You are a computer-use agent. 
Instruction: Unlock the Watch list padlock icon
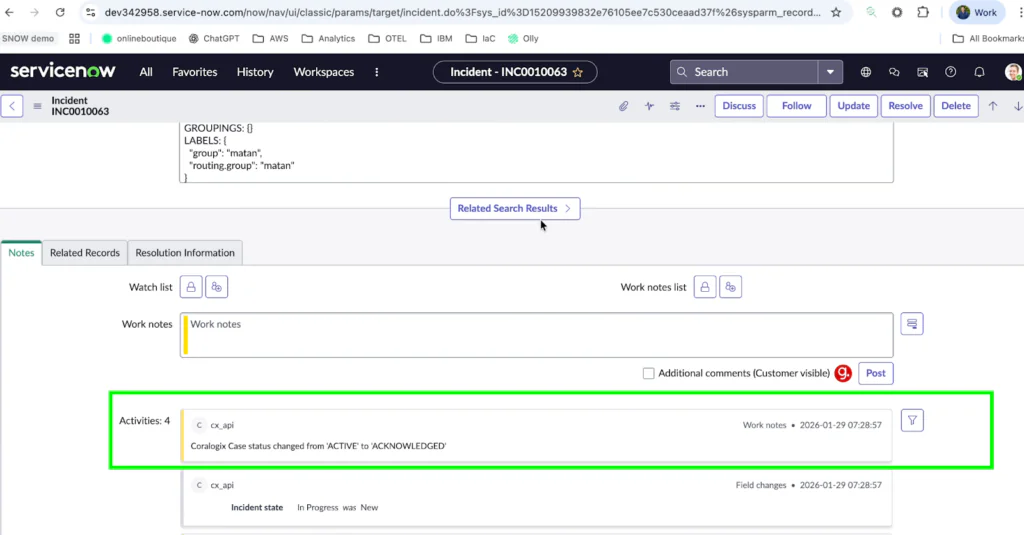[190, 287]
